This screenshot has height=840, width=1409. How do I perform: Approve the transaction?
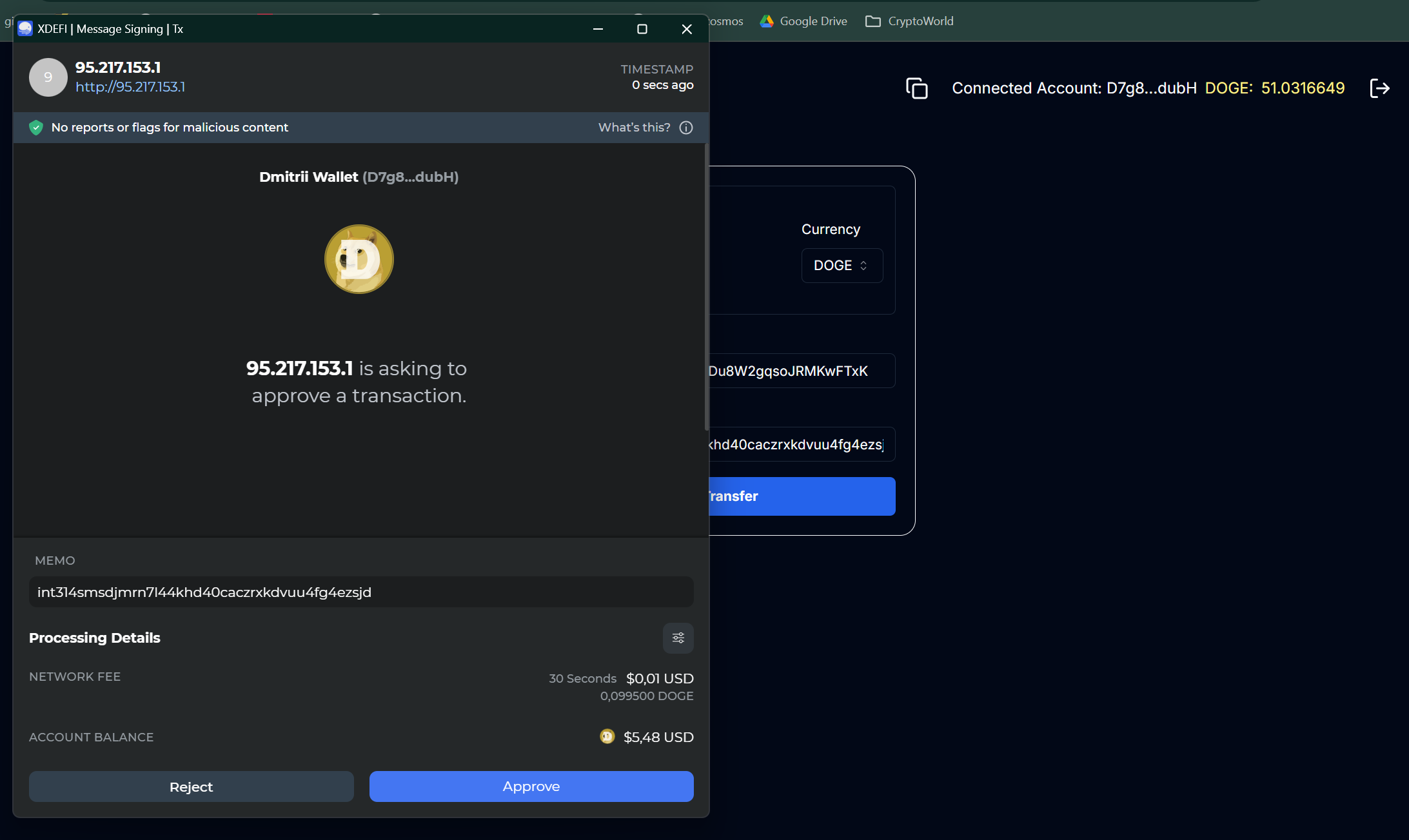pos(531,786)
